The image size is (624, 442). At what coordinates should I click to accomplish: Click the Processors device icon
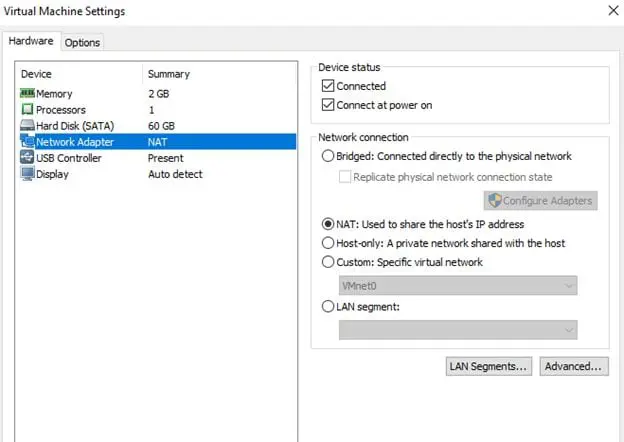pos(27,110)
